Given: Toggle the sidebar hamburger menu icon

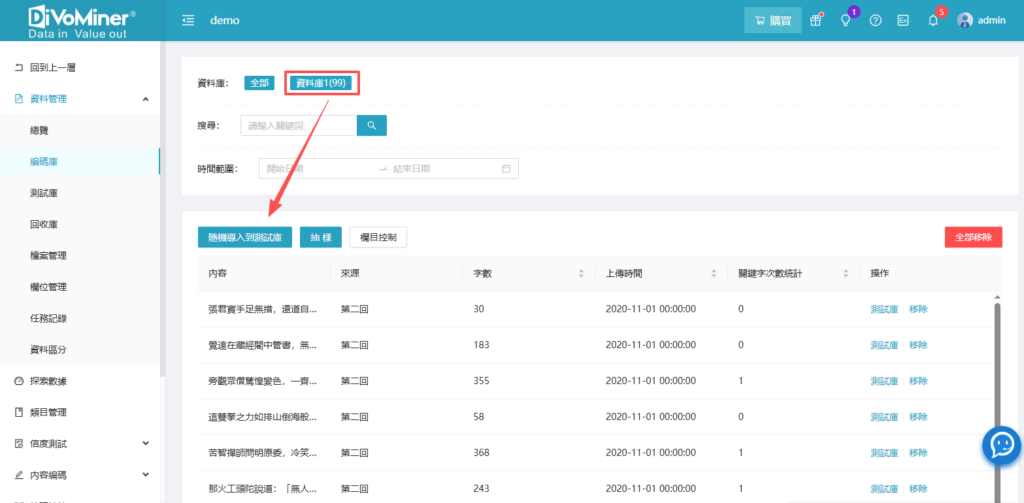Looking at the screenshot, I should [x=188, y=21].
